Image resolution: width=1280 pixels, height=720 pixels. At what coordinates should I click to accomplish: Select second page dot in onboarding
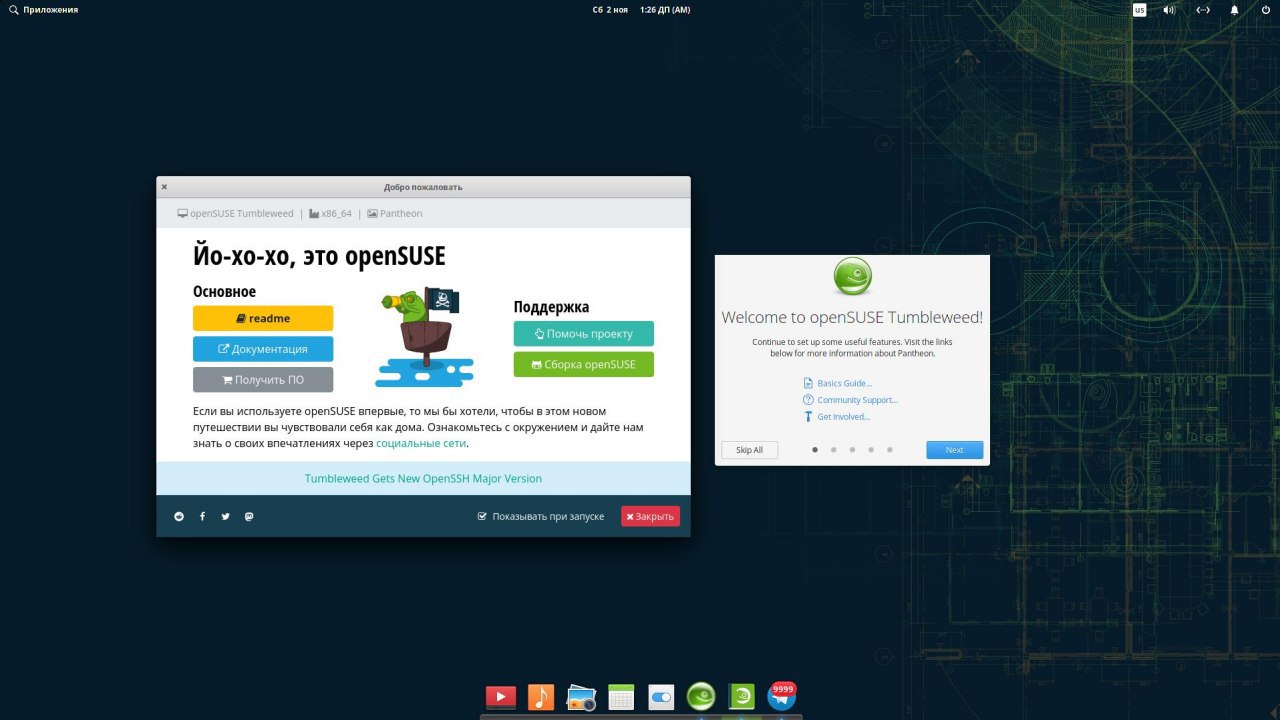tap(834, 450)
